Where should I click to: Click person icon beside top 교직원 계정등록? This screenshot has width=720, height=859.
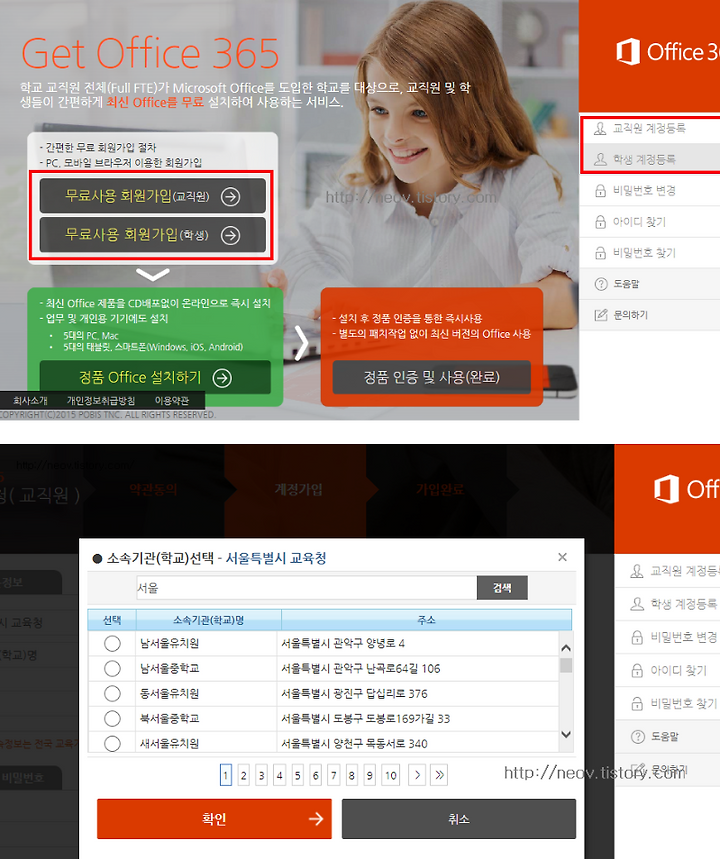coord(601,128)
